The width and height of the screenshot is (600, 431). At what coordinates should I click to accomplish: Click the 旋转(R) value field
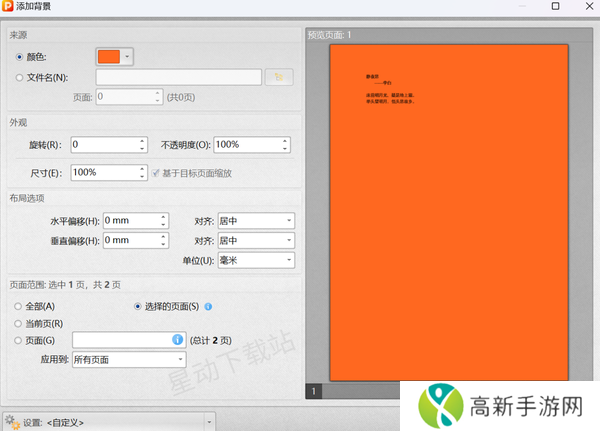pos(104,145)
